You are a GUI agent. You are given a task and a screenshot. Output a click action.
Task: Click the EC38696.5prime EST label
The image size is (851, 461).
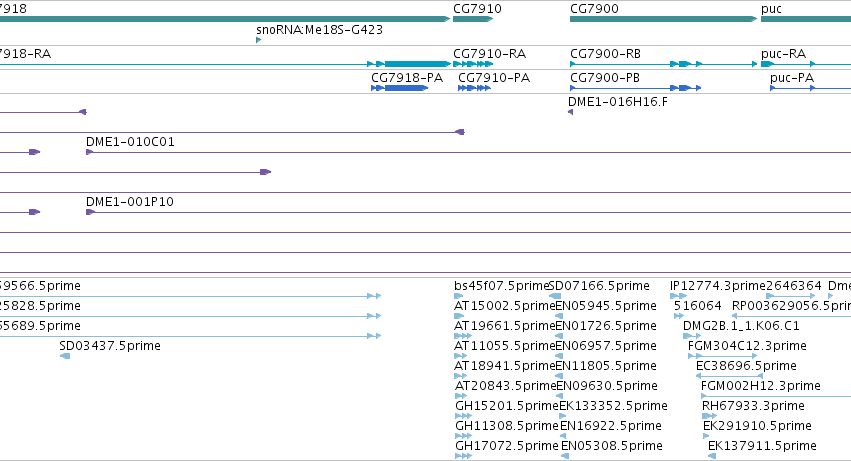pos(746,365)
